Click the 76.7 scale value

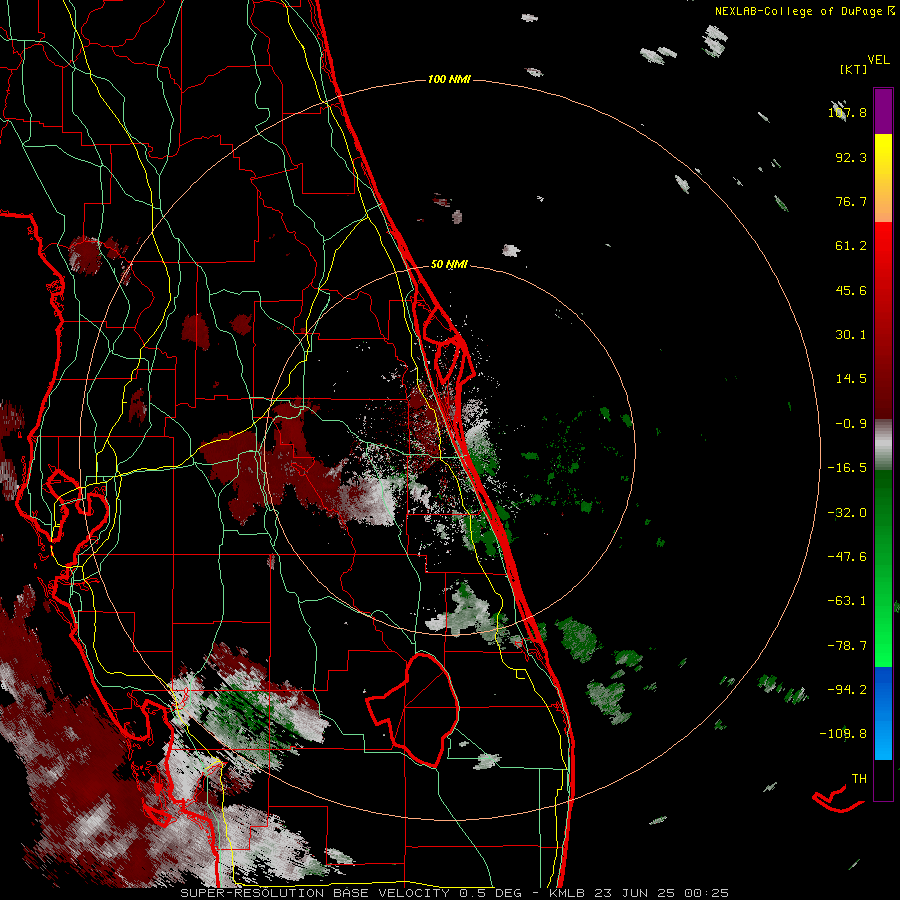click(851, 201)
